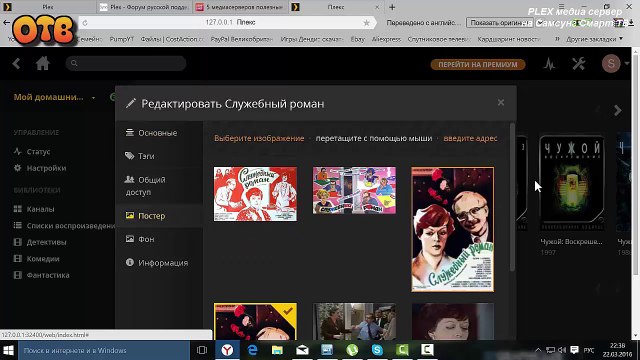Click the Комедии film icon
This screenshot has height=360, width=640.
tap(18, 258)
